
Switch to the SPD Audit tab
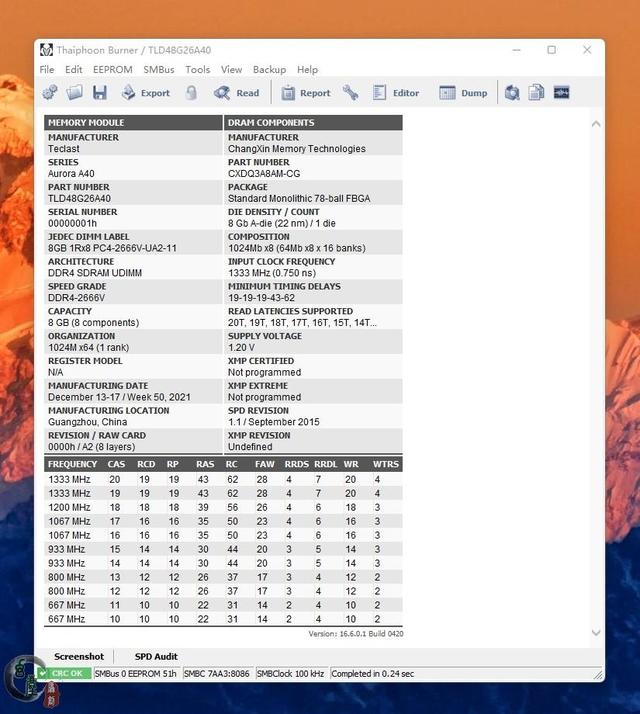[x=156, y=657]
